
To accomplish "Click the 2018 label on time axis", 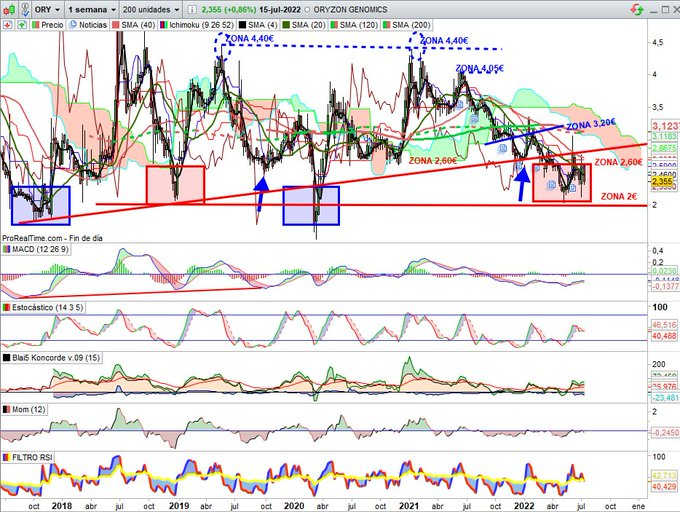I will pos(62,506).
